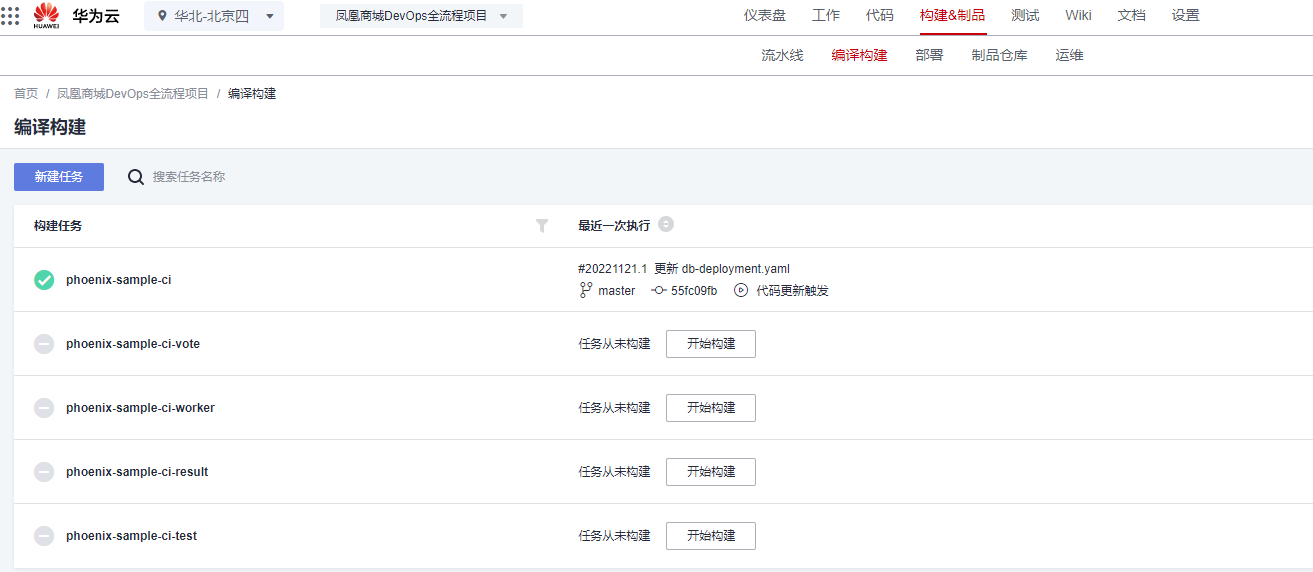Click the status icon of phoenix-sample-ci-vote
The height and width of the screenshot is (572, 1313).
pos(44,344)
